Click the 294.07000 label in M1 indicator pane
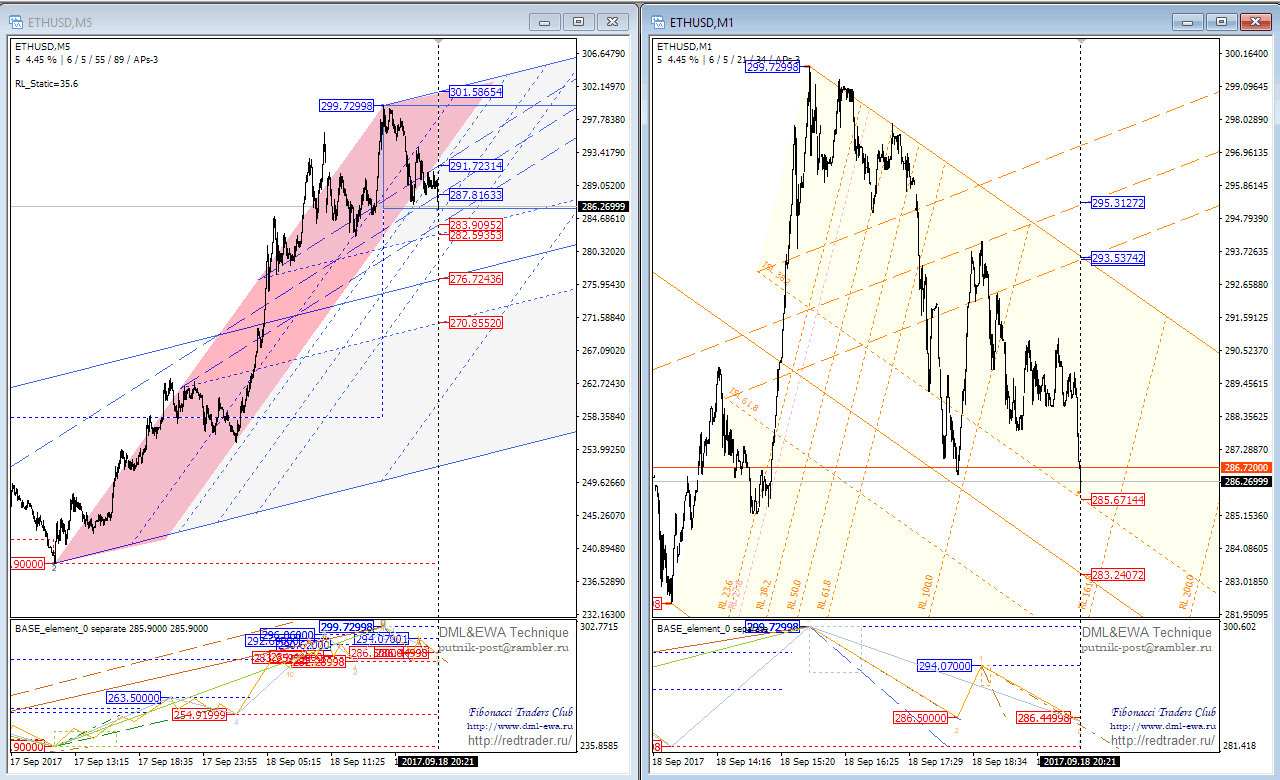This screenshot has height=780, width=1280. pyautogui.click(x=944, y=665)
